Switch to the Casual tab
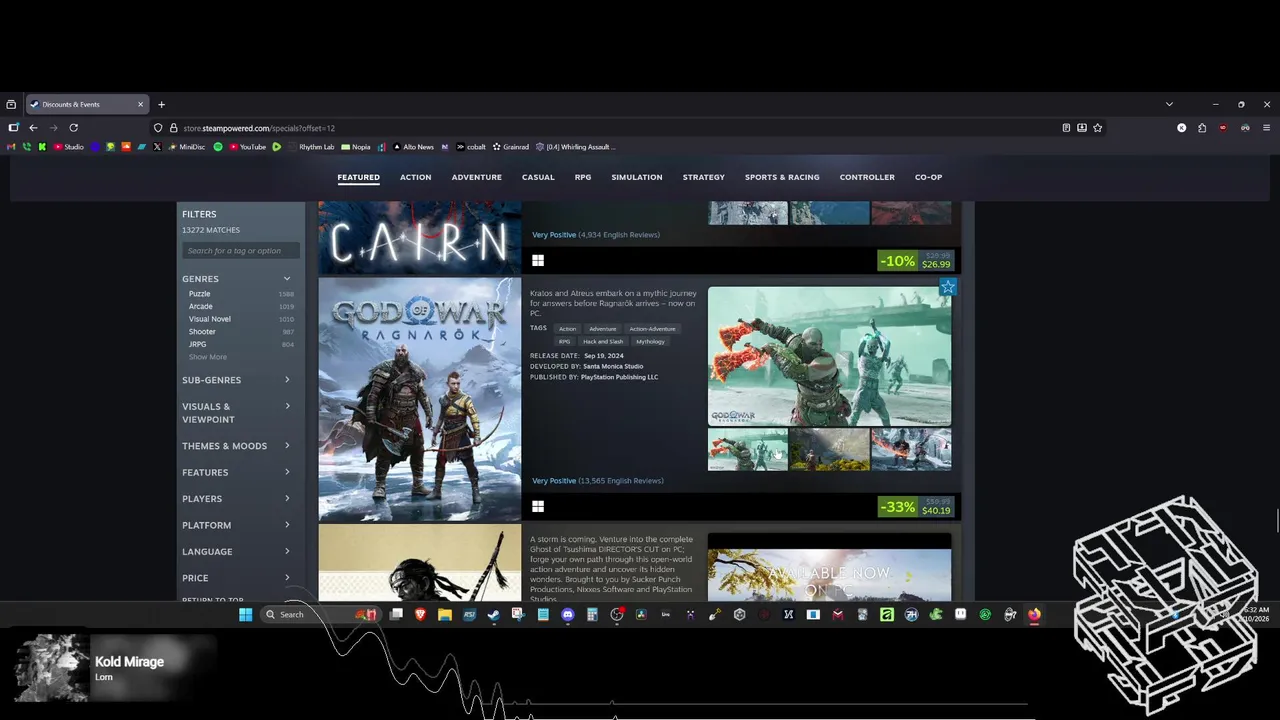 pyautogui.click(x=538, y=177)
